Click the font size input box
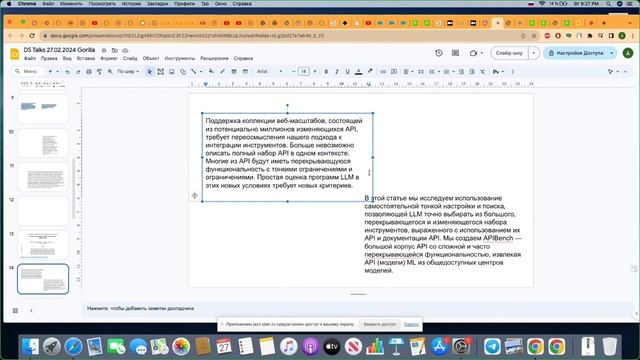The image size is (640, 360). (x=303, y=71)
